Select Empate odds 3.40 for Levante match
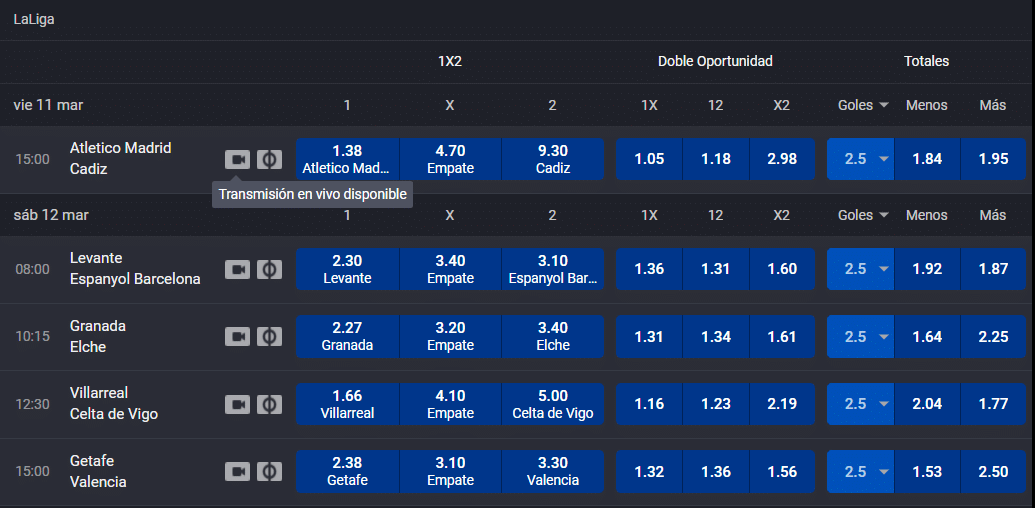This screenshot has width=1035, height=508. (x=450, y=269)
